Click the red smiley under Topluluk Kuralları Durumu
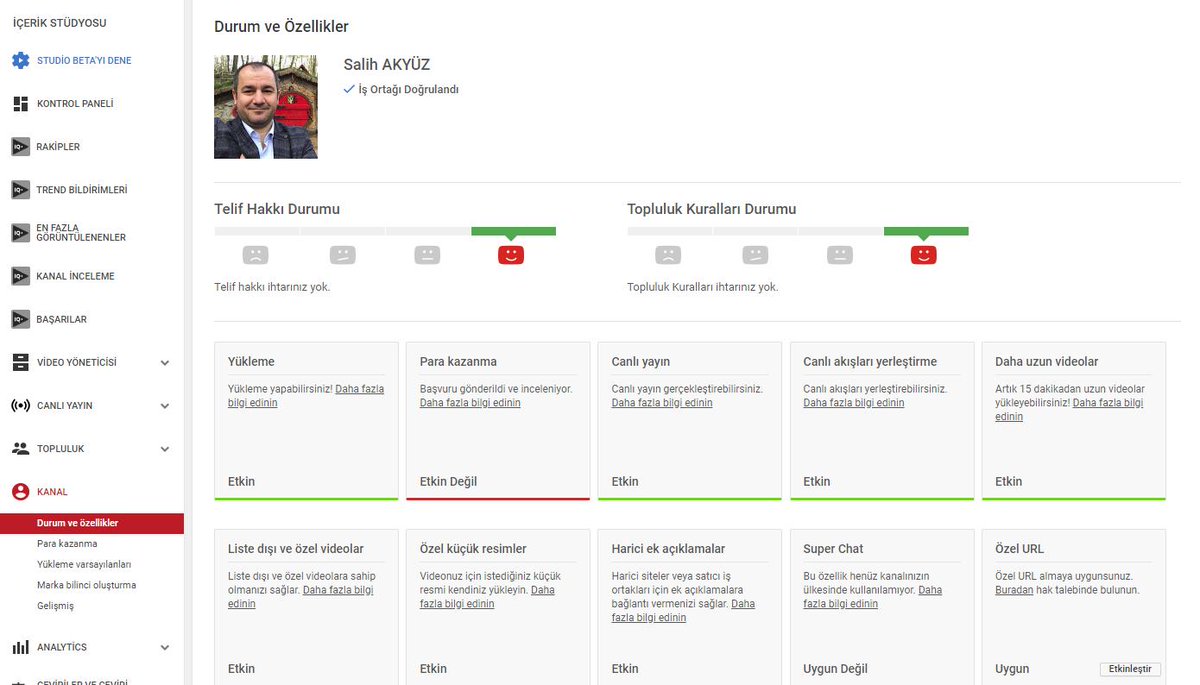The image size is (1200, 685). [x=923, y=255]
